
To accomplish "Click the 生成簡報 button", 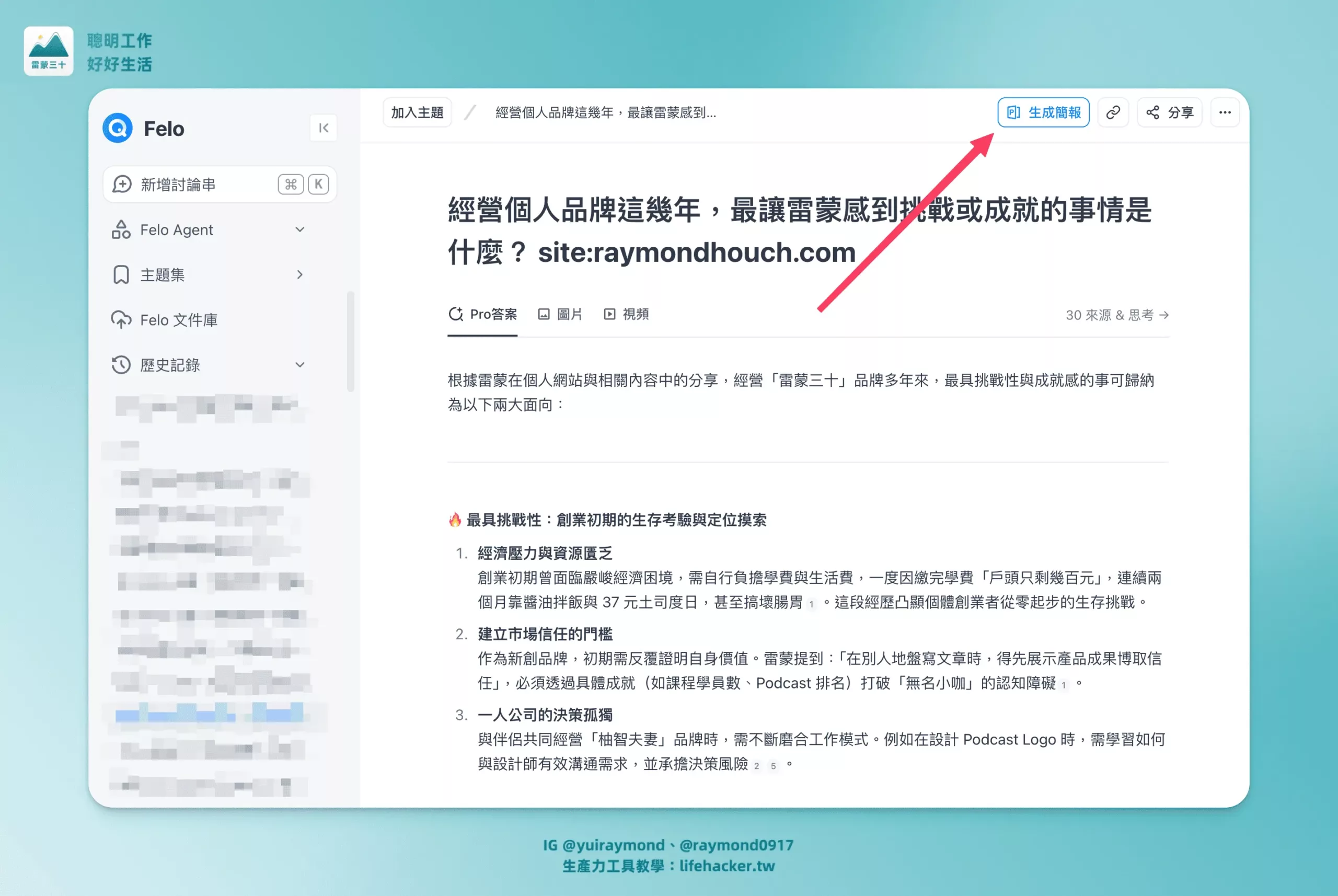I will pos(1043,112).
